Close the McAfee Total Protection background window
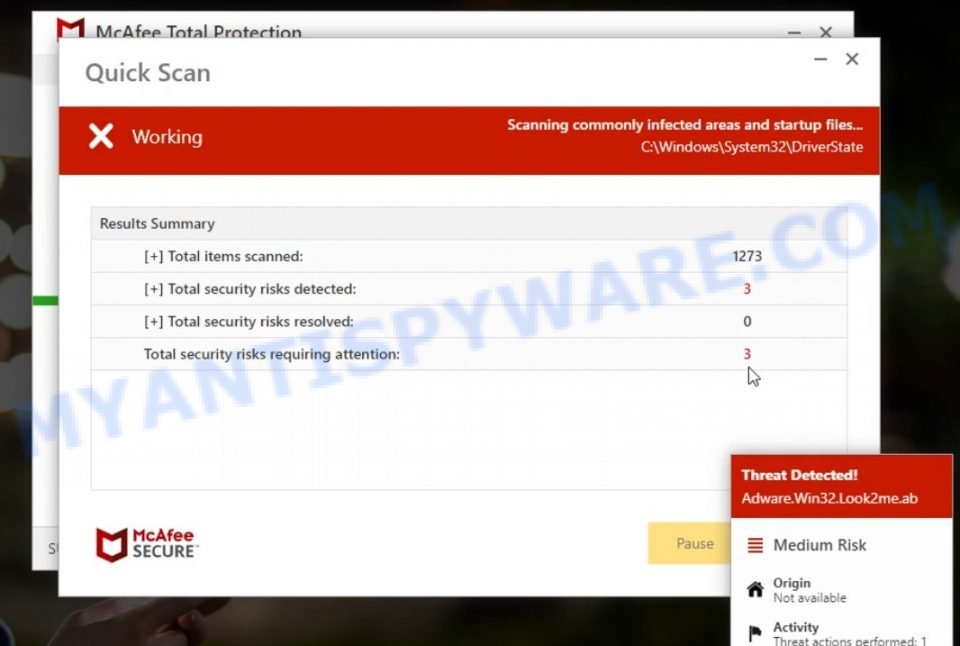 coord(825,32)
